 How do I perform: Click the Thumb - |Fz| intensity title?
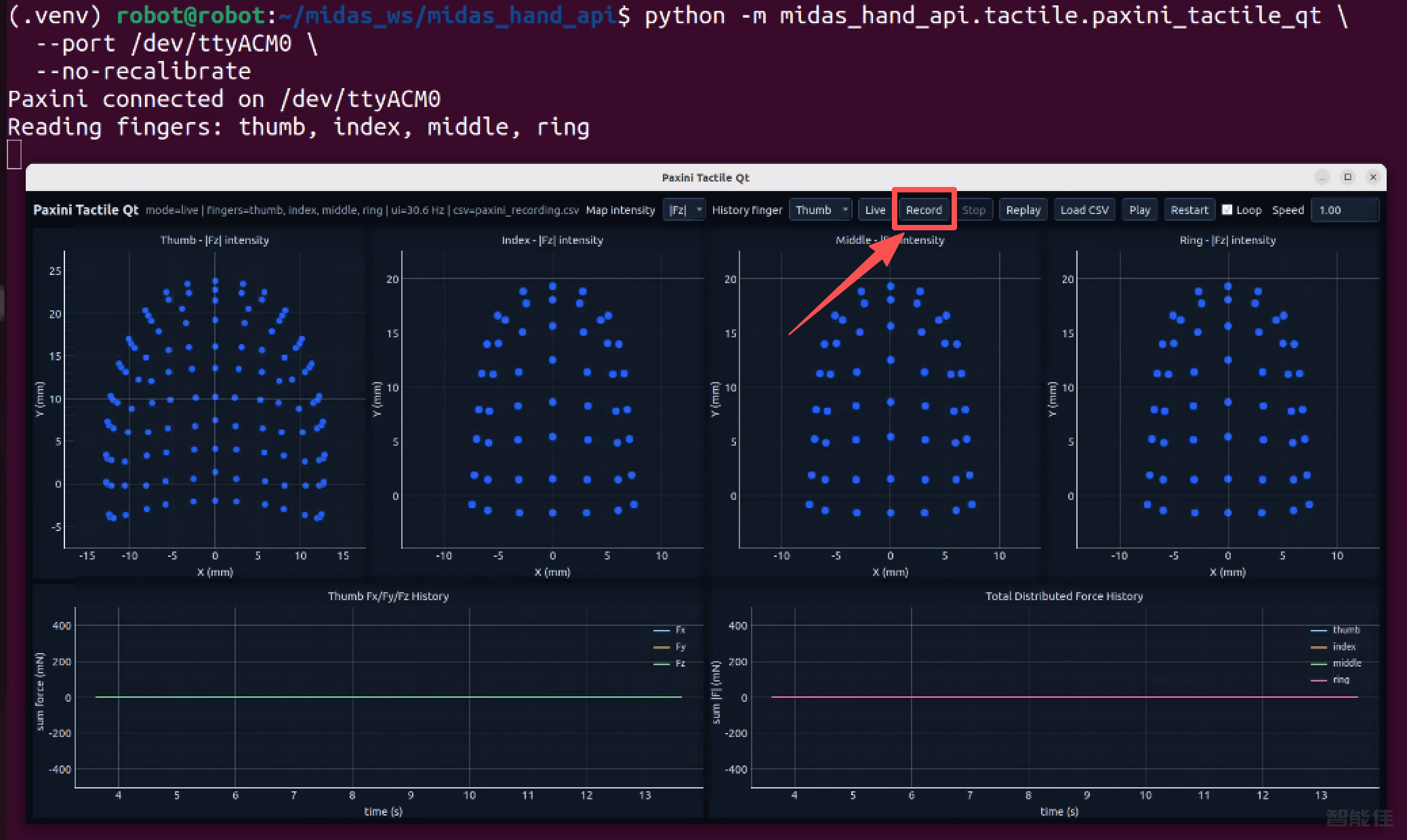point(214,240)
